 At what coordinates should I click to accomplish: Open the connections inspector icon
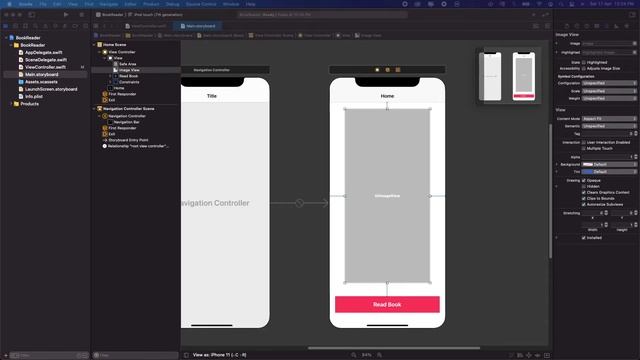click(627, 26)
